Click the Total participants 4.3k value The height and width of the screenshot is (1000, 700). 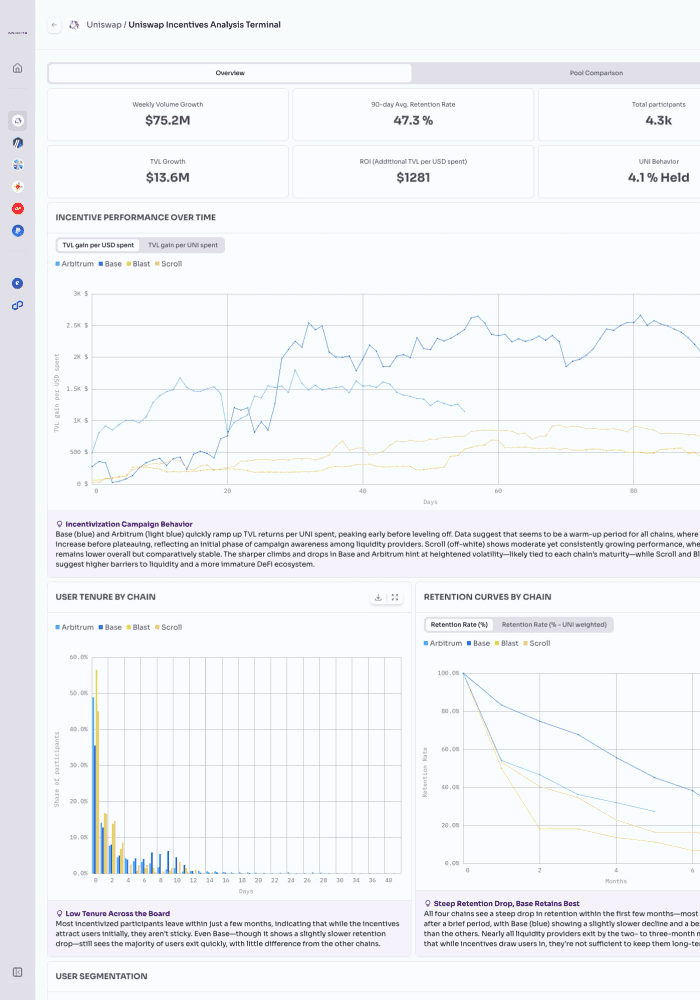tap(659, 121)
